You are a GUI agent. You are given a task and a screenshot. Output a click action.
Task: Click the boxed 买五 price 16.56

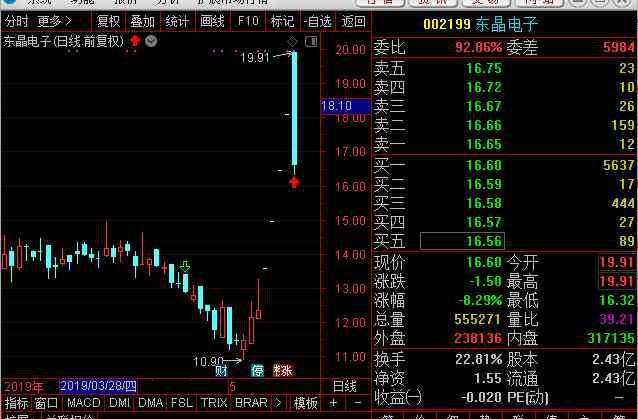pyautogui.click(x=462, y=241)
